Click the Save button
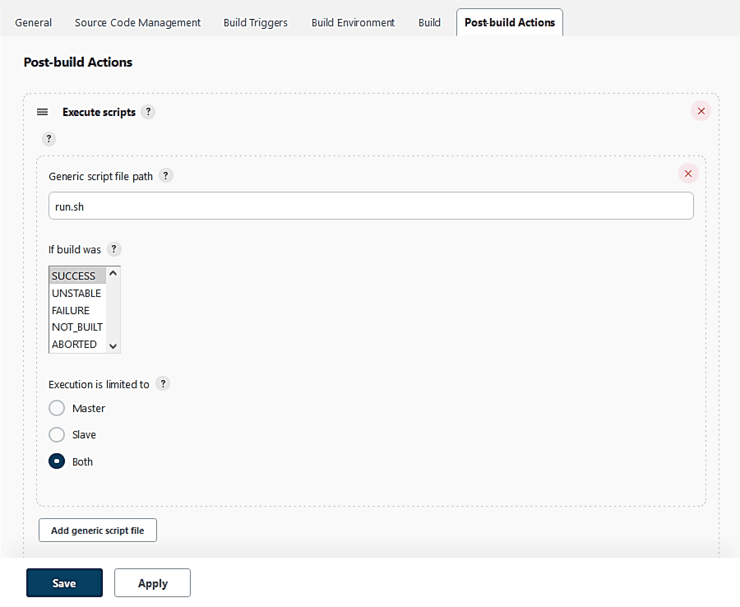 pos(64,583)
